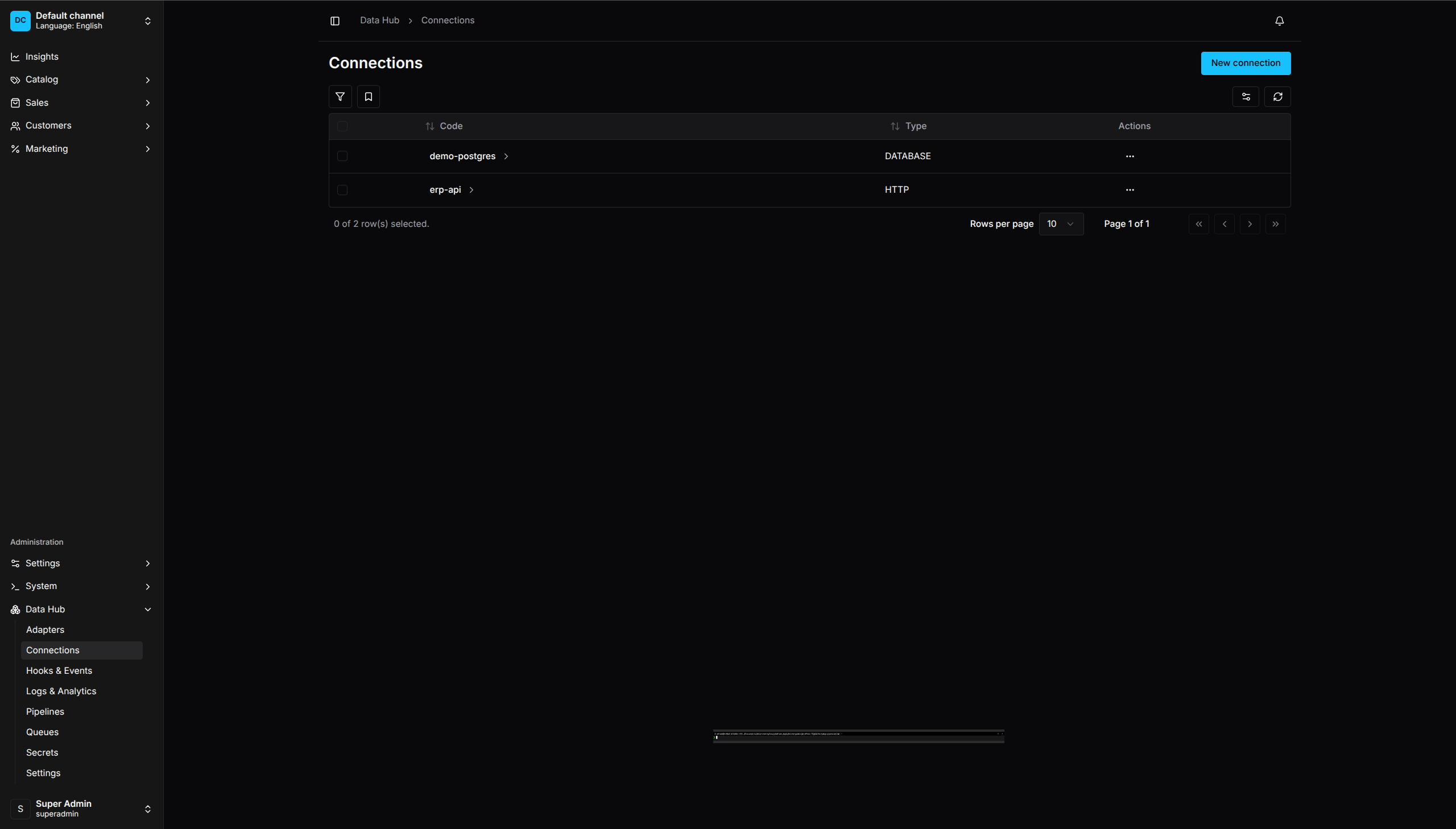Click the notifications bell icon
This screenshot has height=829, width=1456.
click(1279, 21)
